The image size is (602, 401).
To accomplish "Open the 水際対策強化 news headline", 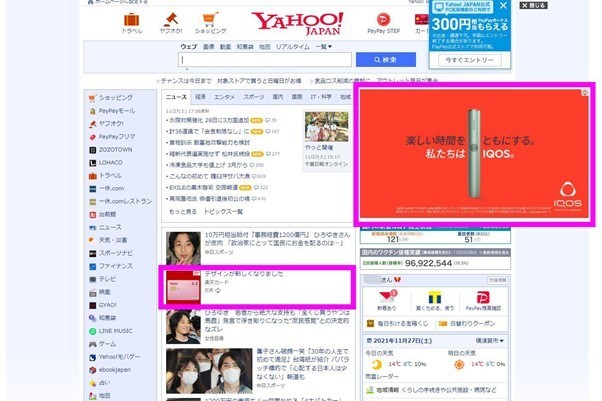I will (209, 120).
